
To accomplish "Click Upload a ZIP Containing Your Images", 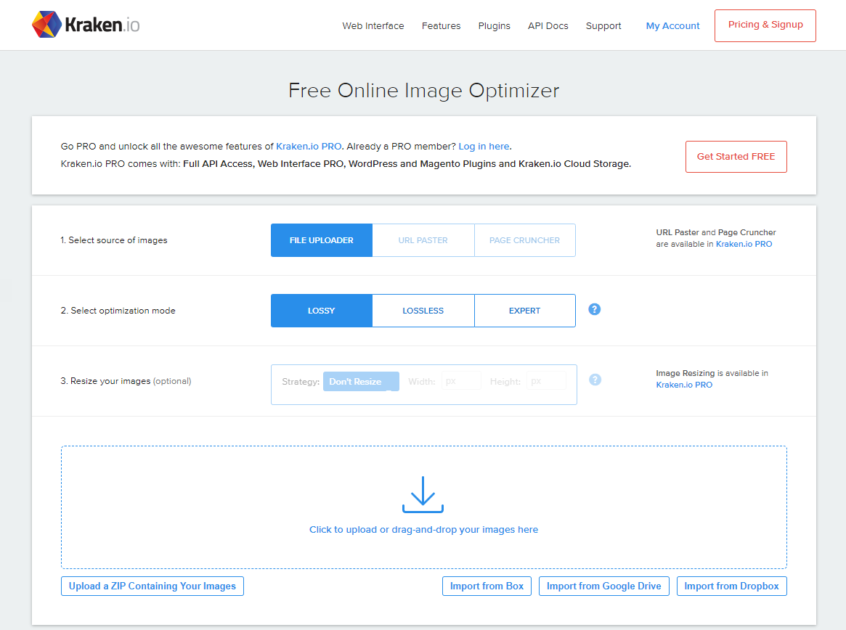I will pyautogui.click(x=152, y=586).
